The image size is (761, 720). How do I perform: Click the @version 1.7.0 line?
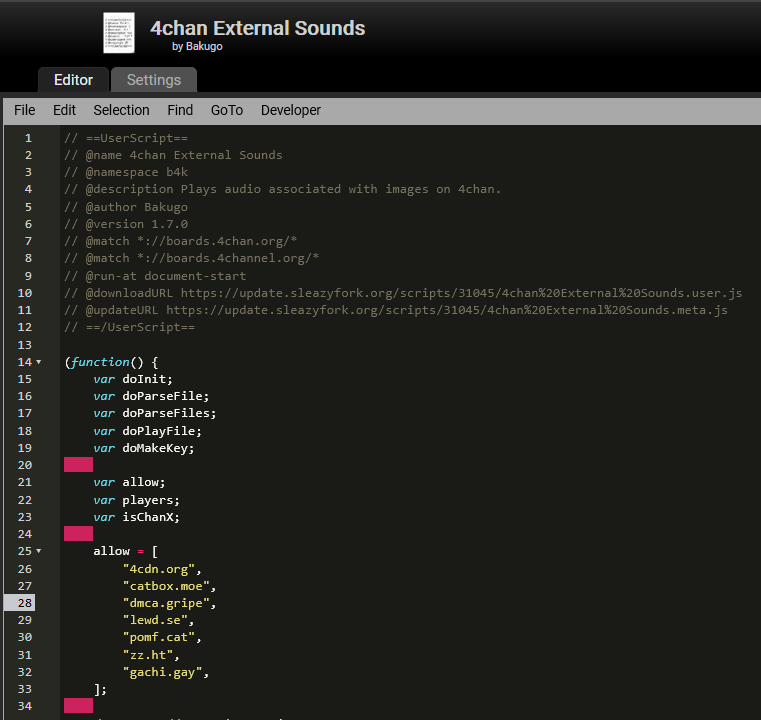tap(126, 224)
